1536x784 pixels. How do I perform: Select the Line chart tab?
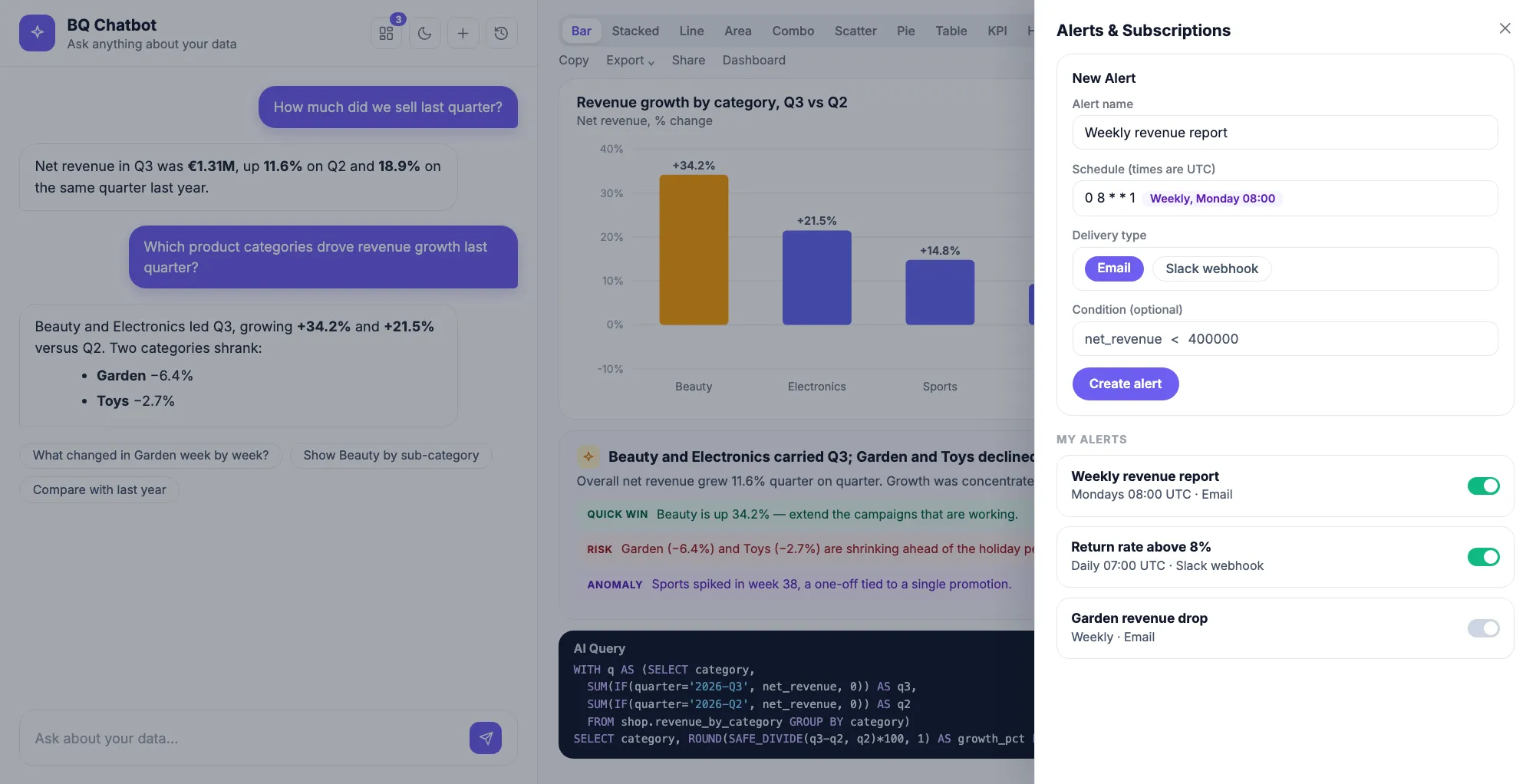tap(691, 31)
